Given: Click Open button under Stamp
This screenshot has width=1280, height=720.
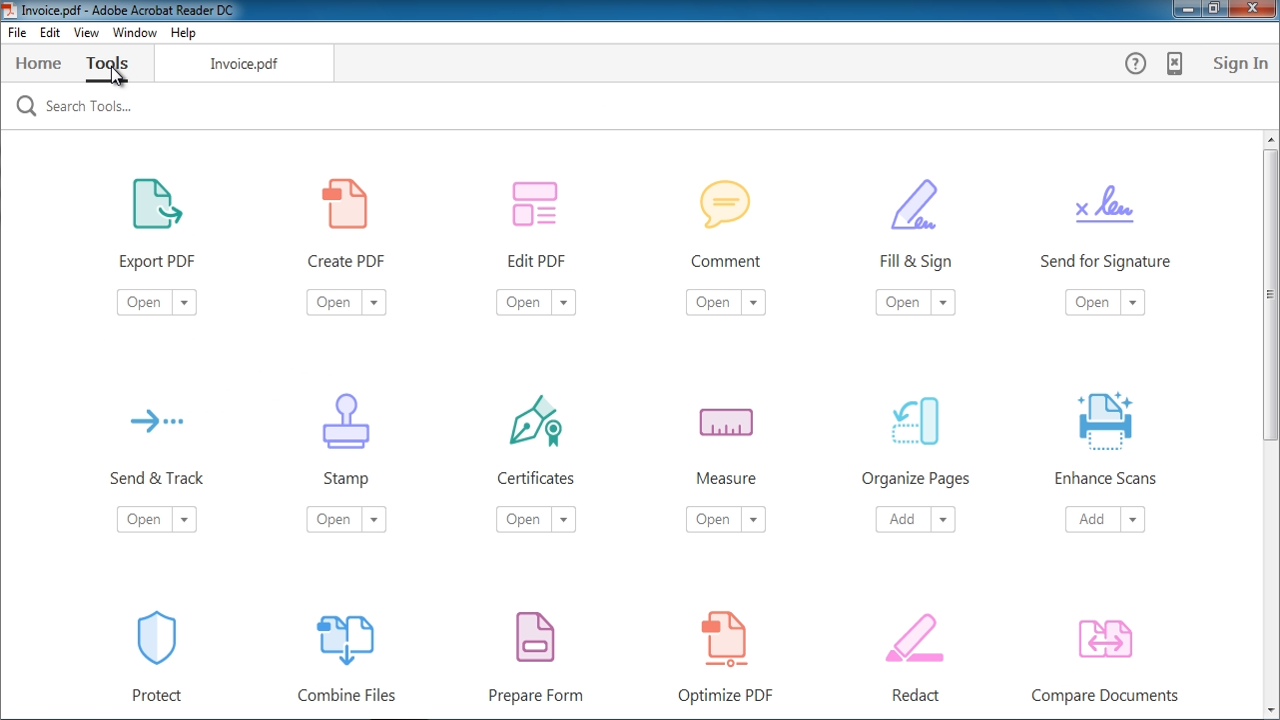Looking at the screenshot, I should [x=334, y=520].
